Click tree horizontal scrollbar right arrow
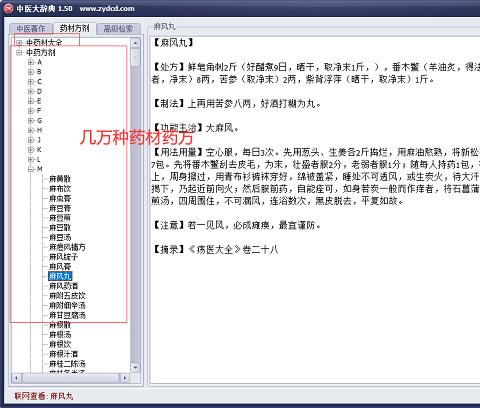Screen dimensions: 480x408 tap(124, 378)
